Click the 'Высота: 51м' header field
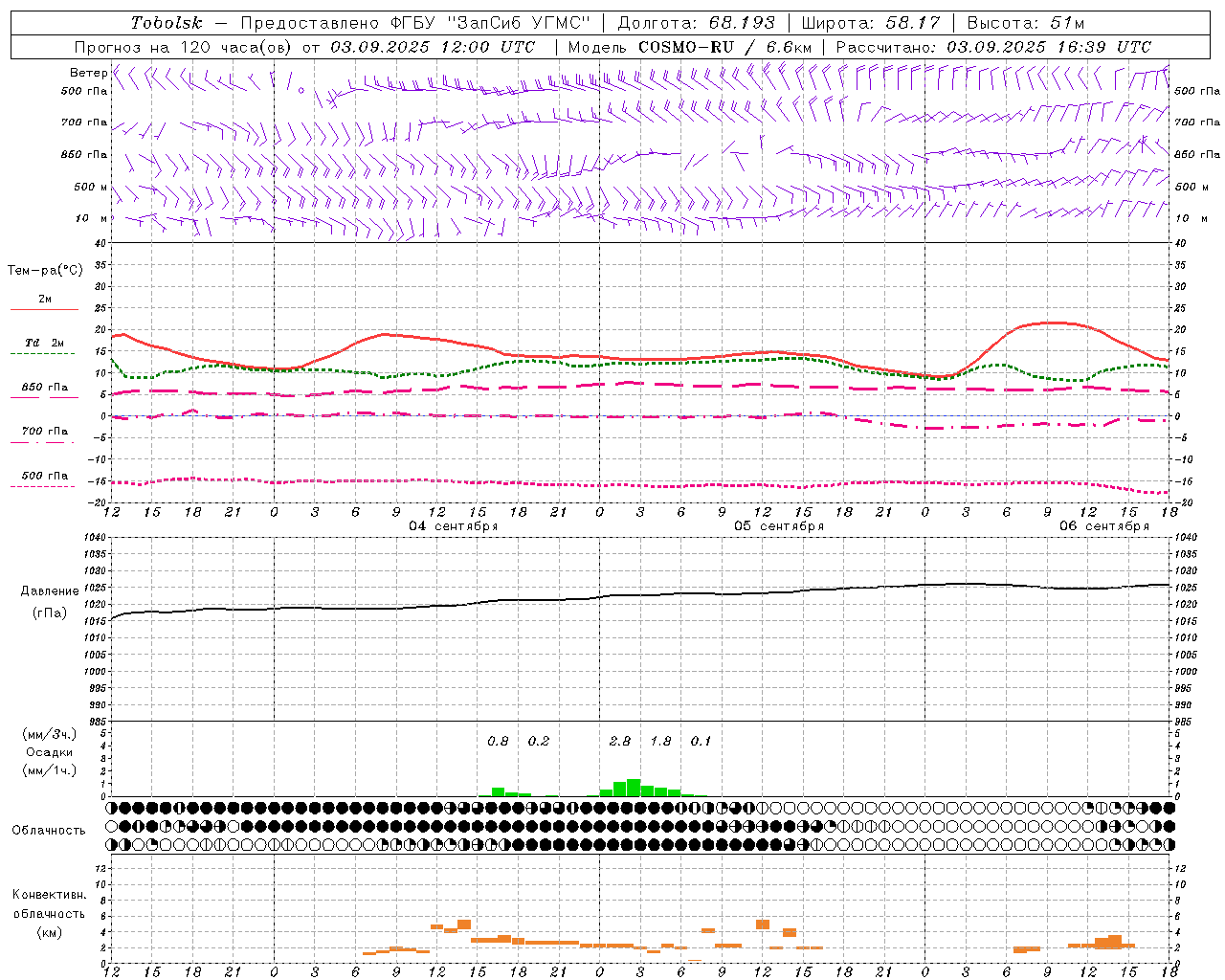This screenshot has height=980, width=1225. [1025, 23]
